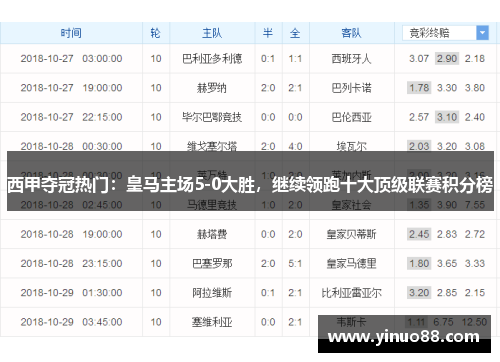
Task: Select the 2018-10-28 23:15:00 match time
Action: coord(71,264)
